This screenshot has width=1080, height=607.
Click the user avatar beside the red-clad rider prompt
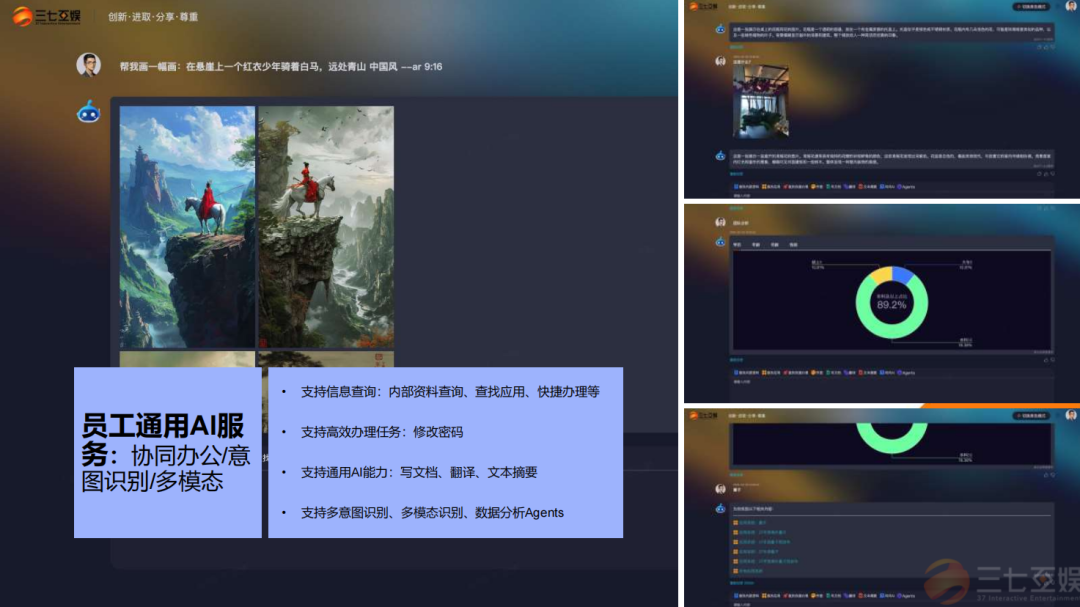pyautogui.click(x=89, y=65)
